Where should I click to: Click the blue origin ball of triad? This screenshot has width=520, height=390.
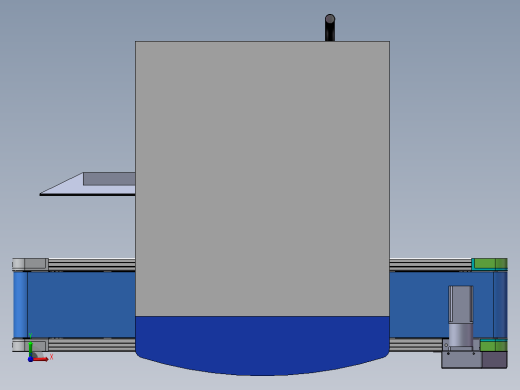coord(30,359)
